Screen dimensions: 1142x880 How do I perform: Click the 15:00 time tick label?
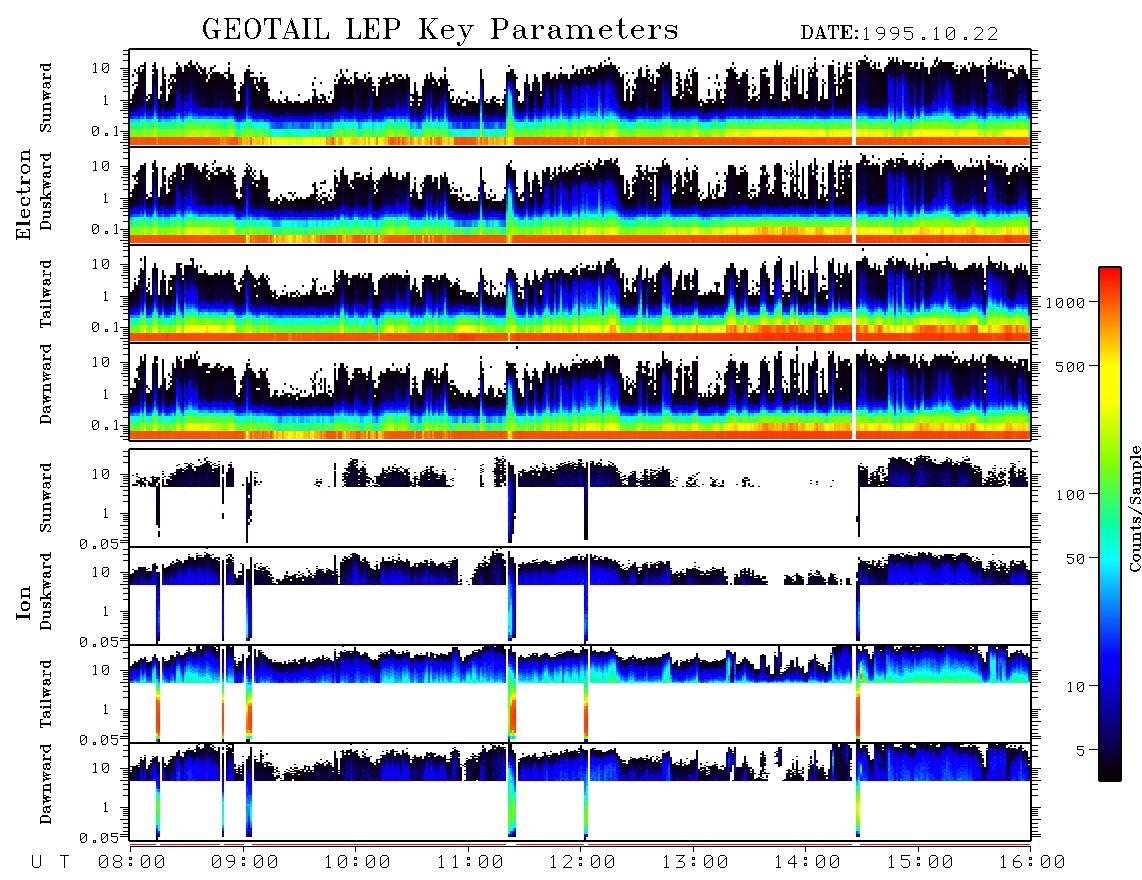pos(920,863)
